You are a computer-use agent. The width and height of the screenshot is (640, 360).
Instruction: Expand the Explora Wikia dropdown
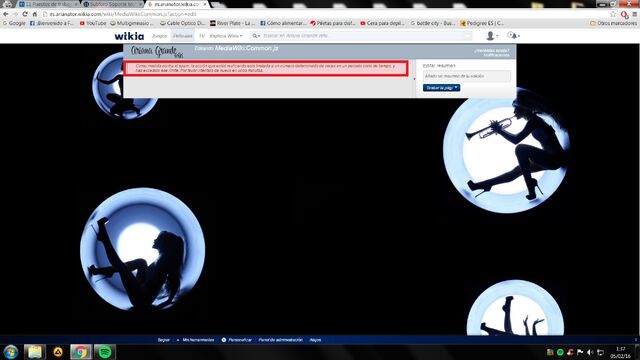tap(226, 36)
